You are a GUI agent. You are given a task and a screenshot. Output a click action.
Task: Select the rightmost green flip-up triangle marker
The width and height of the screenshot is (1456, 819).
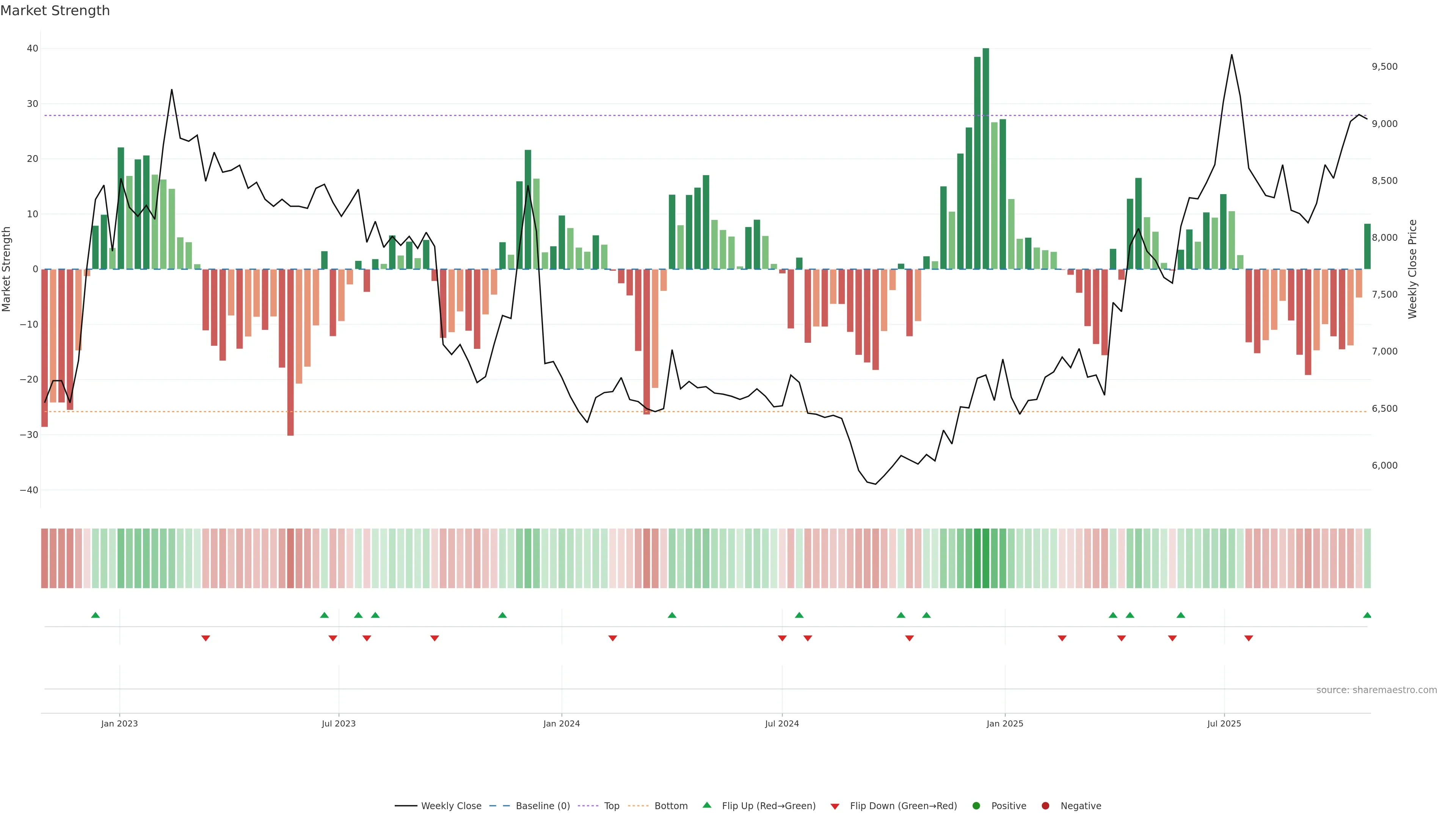tap(1367, 615)
